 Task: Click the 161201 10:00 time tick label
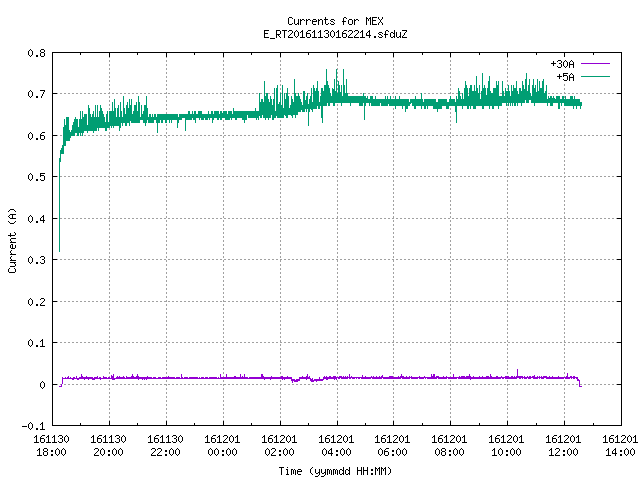(507, 446)
